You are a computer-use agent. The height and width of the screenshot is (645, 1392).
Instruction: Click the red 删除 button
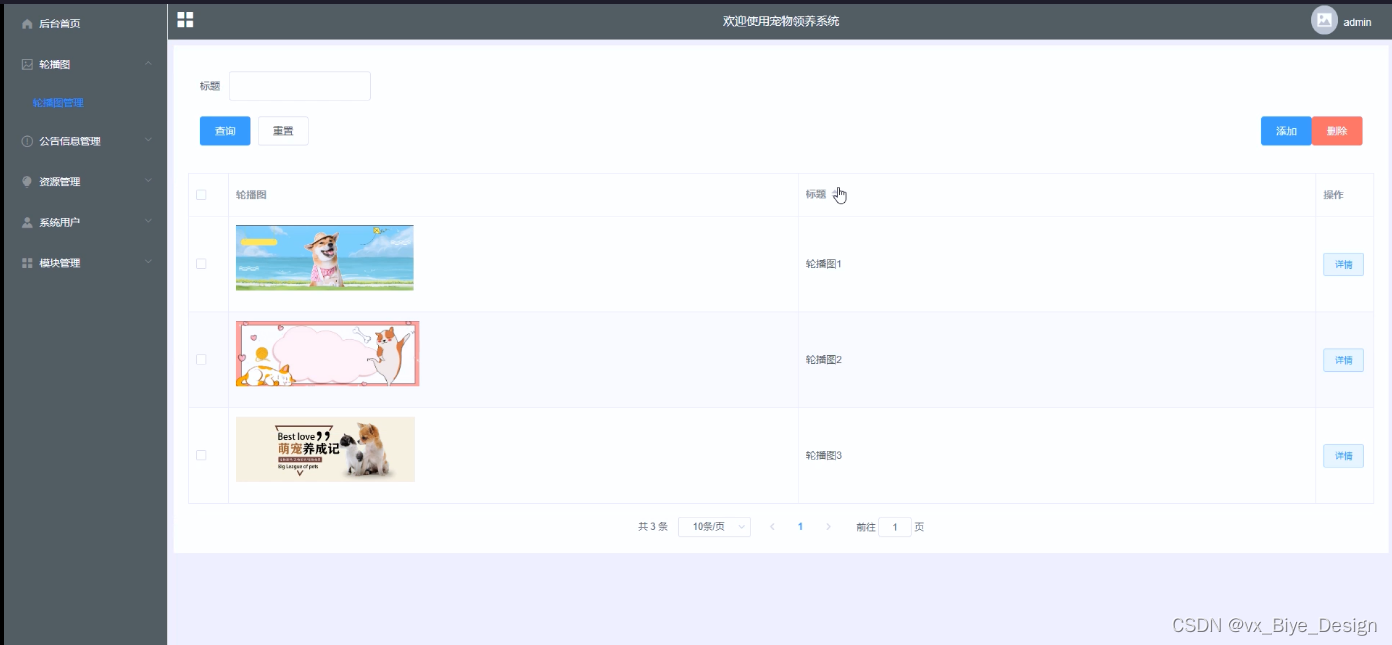click(x=1337, y=131)
